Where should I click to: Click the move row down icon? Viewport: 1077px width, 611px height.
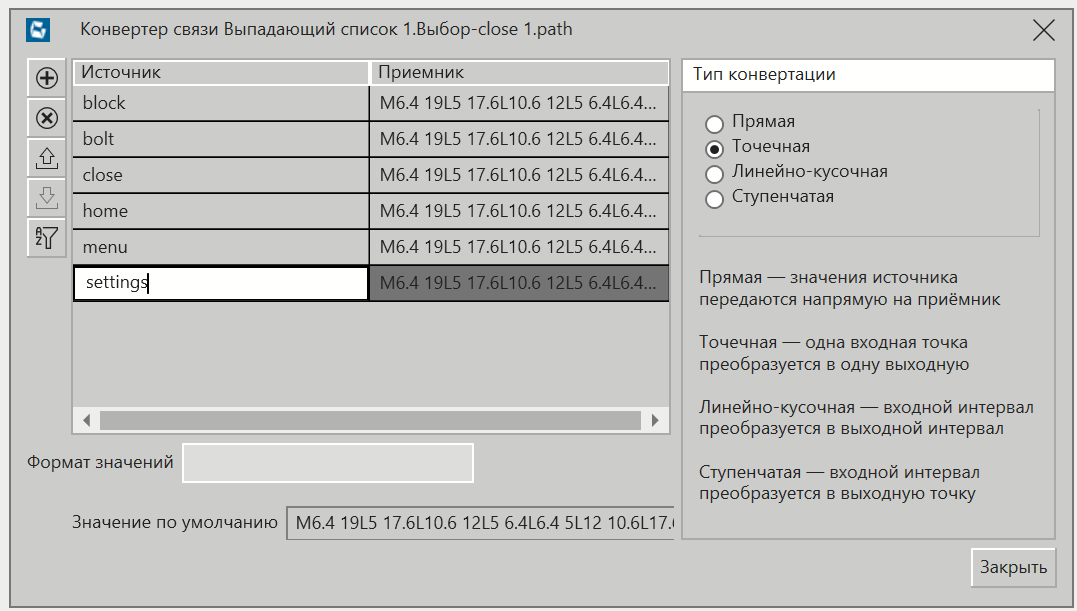point(46,198)
